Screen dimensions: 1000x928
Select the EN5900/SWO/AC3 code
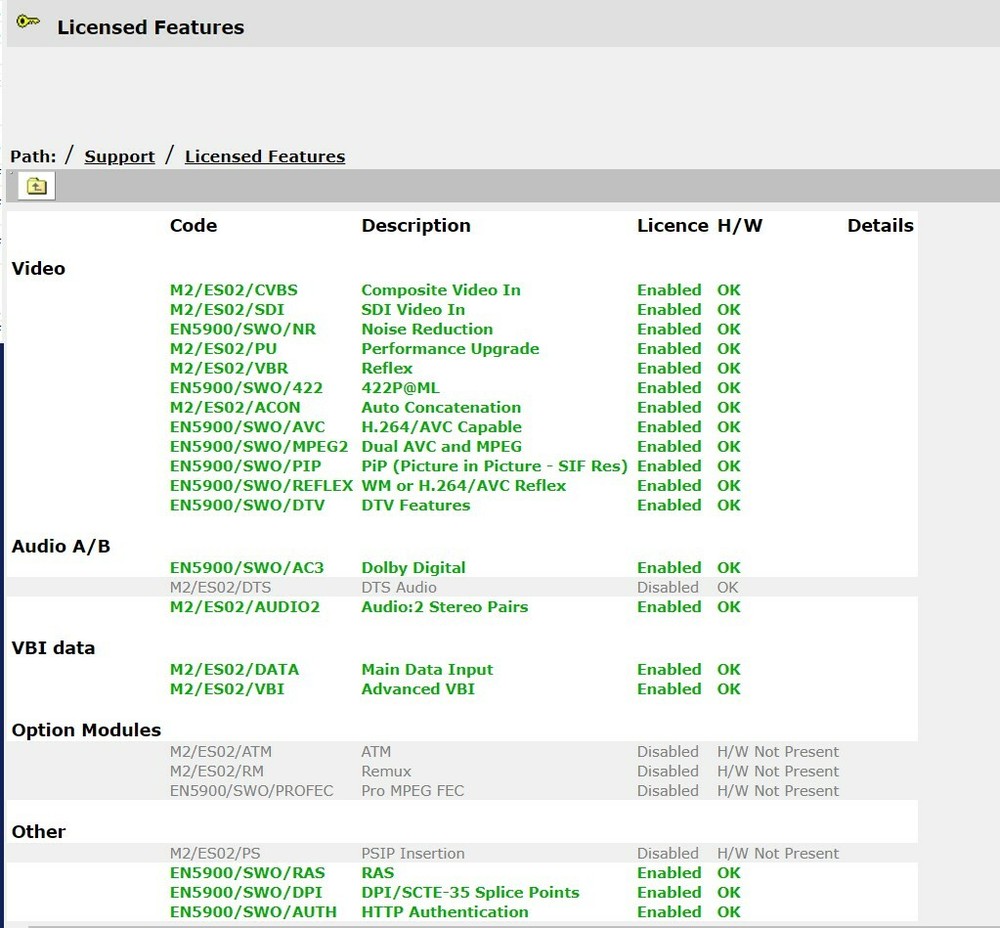247,568
